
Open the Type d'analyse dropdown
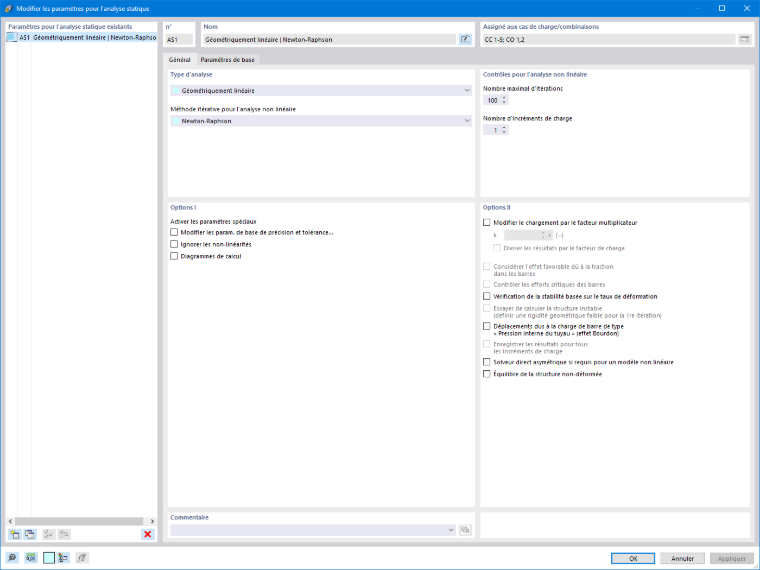321,90
